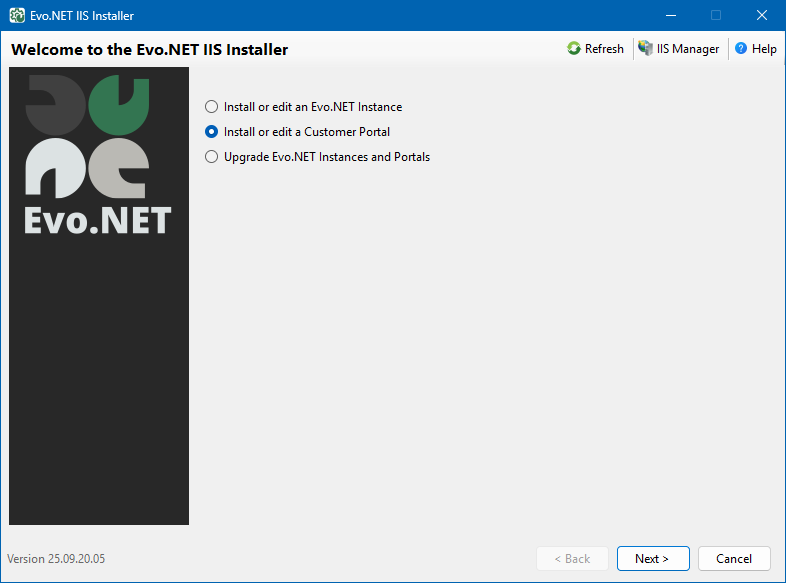Open Help via the toolbar text
The height and width of the screenshot is (583, 786).
coord(764,49)
